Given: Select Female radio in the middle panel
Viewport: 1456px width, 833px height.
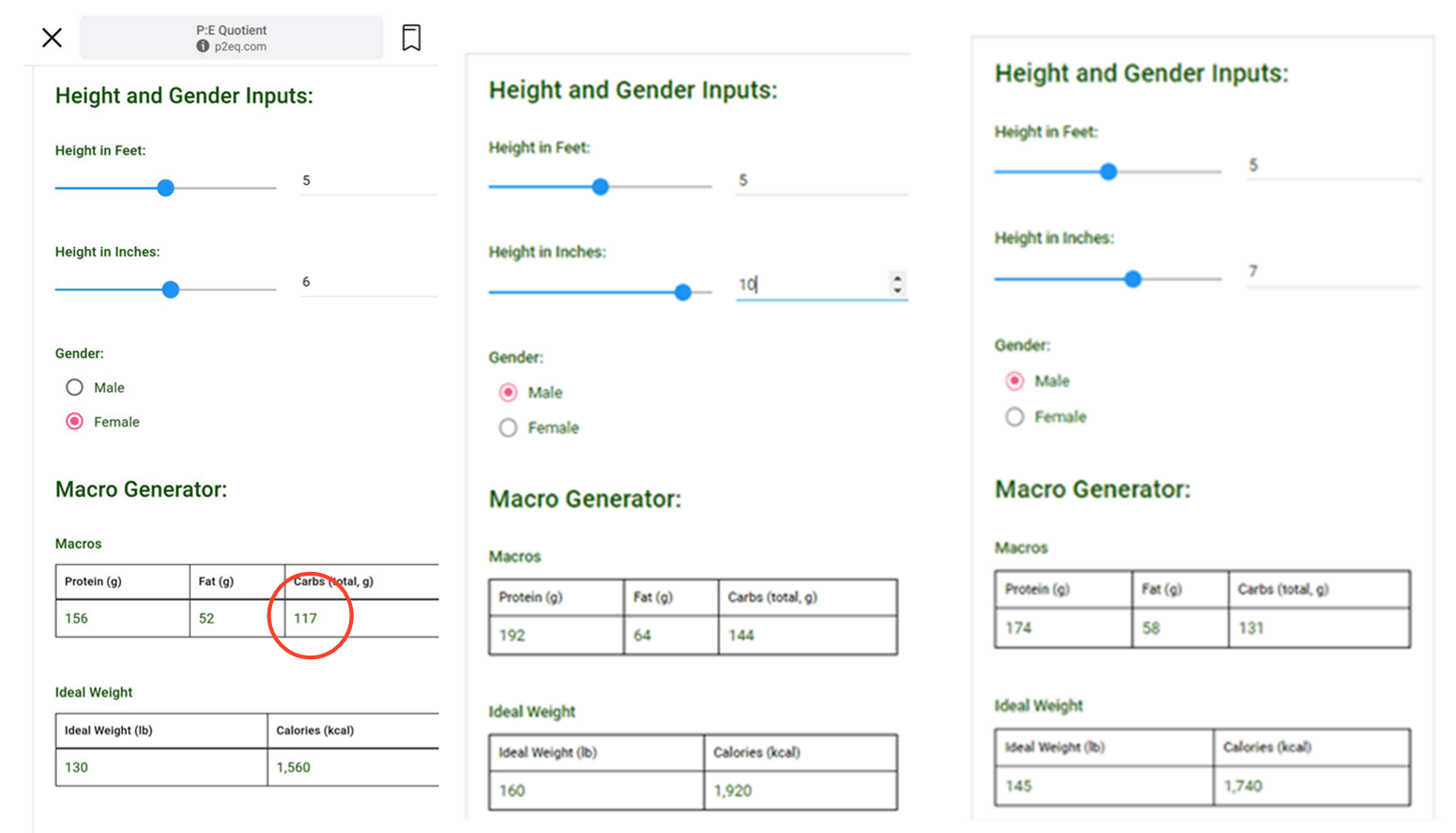Looking at the screenshot, I should pos(508,428).
